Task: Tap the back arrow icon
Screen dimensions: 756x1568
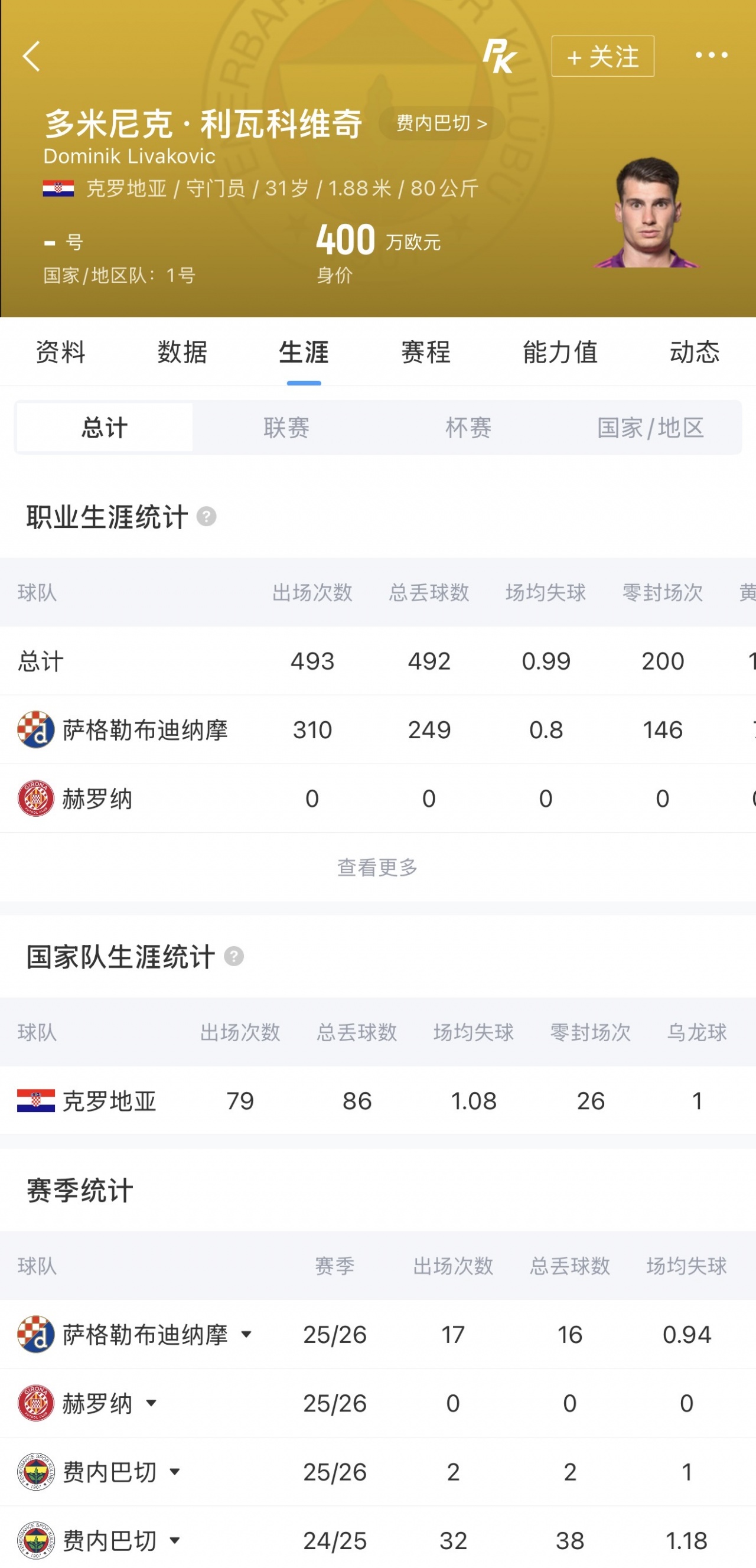Action: 32,56
